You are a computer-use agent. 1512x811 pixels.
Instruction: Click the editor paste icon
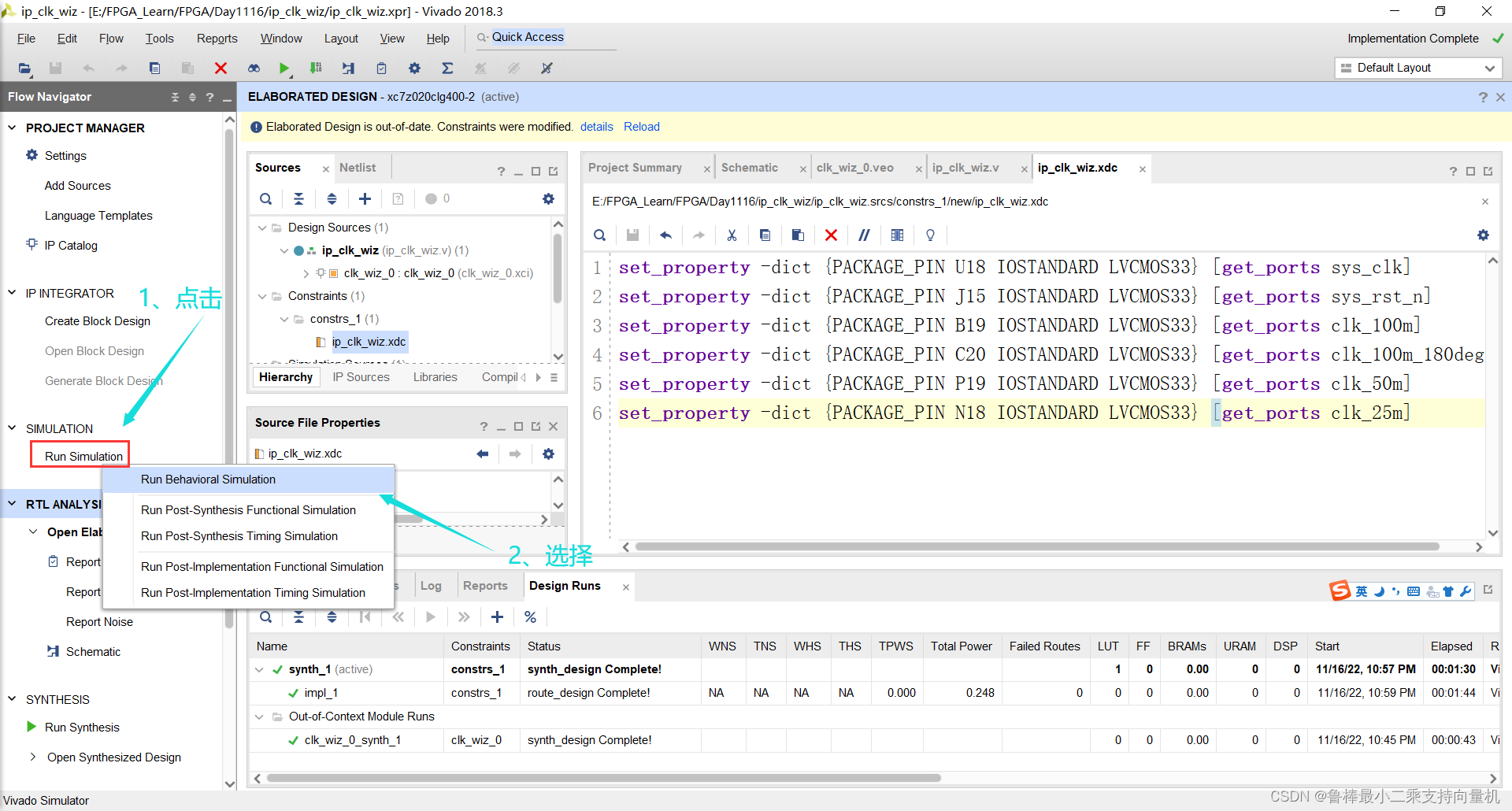[x=798, y=235]
